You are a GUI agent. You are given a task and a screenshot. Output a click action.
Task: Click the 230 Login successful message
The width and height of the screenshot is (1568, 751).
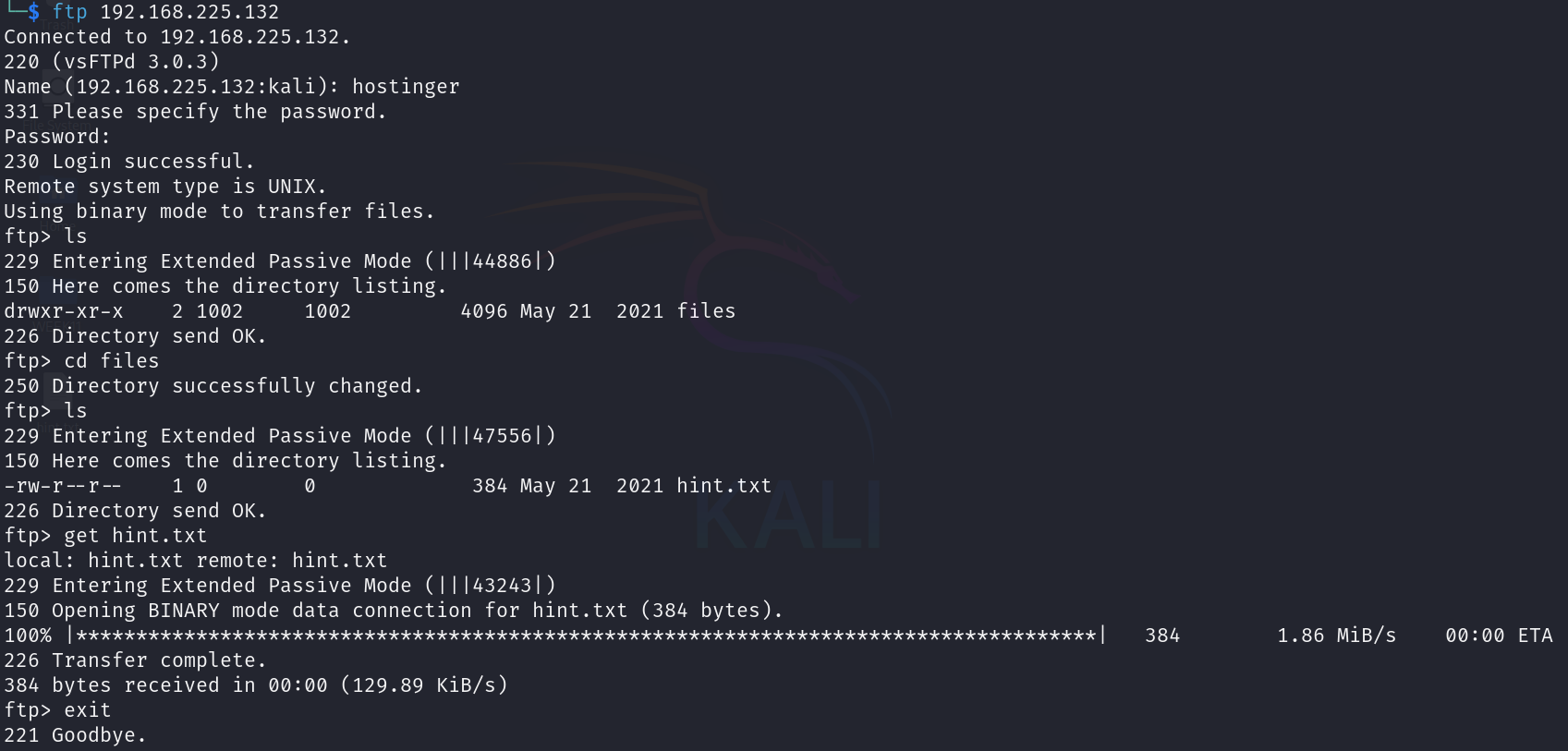tap(129, 162)
